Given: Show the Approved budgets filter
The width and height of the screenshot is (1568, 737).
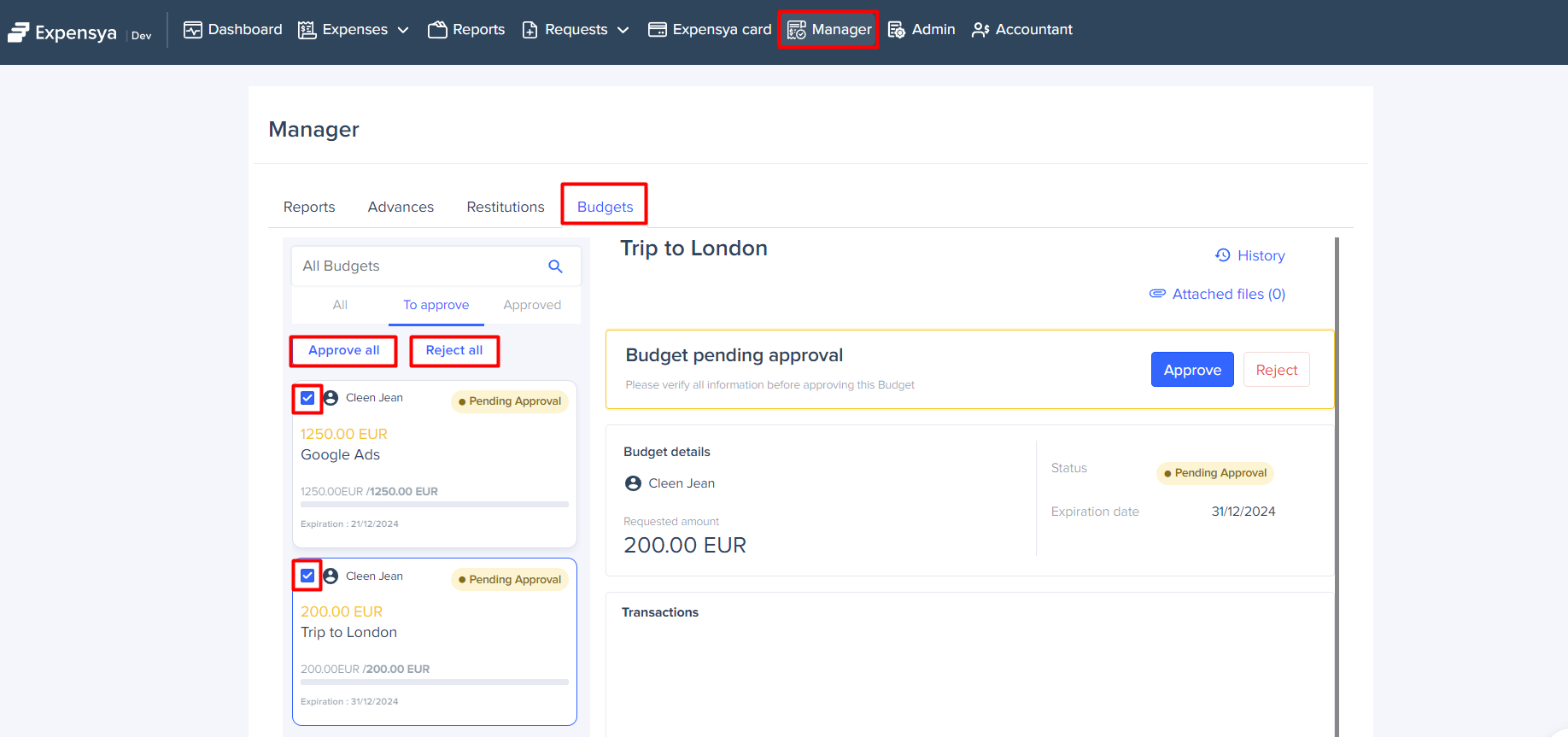Looking at the screenshot, I should point(532,305).
